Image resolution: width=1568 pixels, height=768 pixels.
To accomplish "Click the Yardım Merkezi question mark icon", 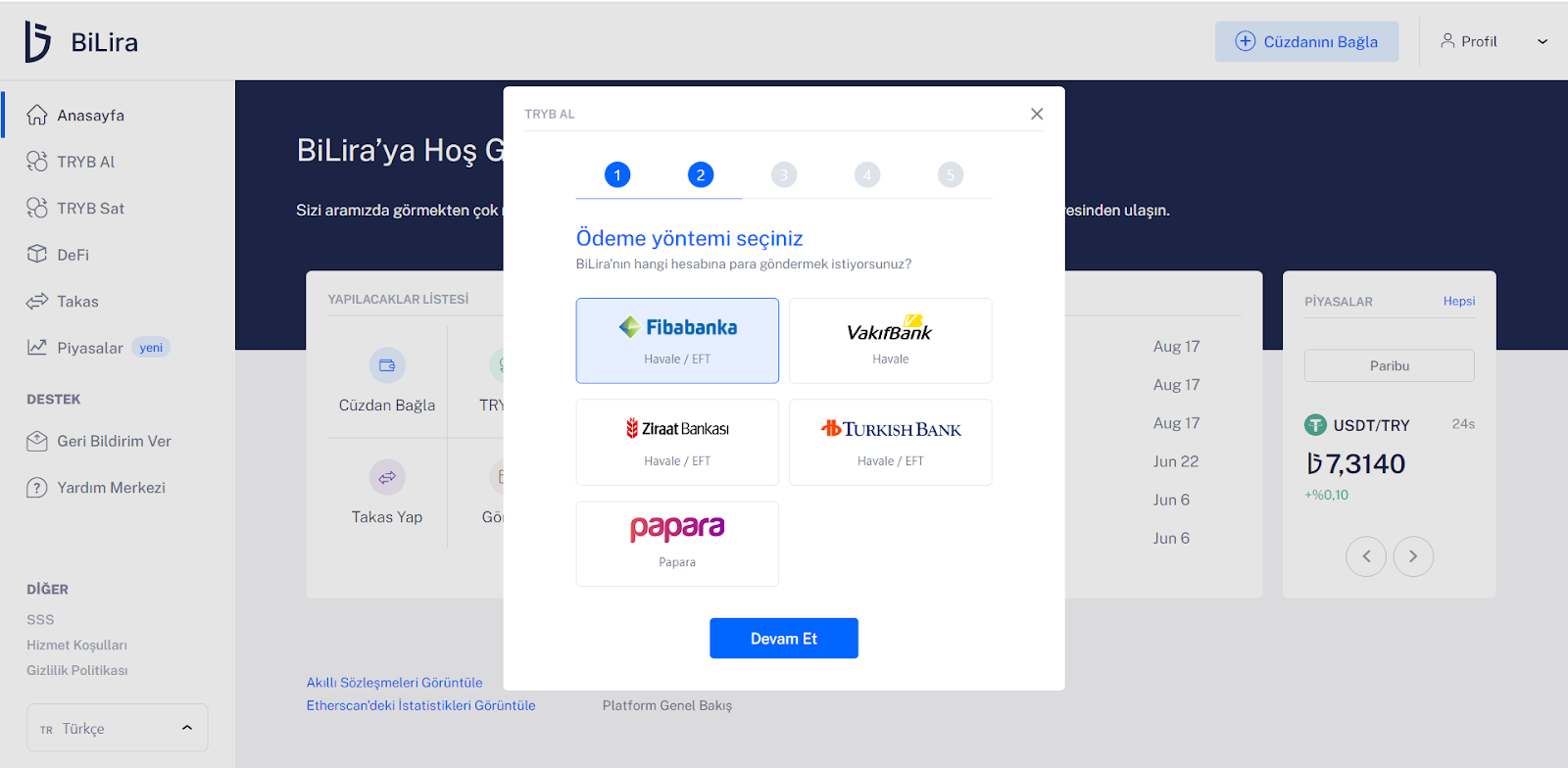I will pos(37,487).
